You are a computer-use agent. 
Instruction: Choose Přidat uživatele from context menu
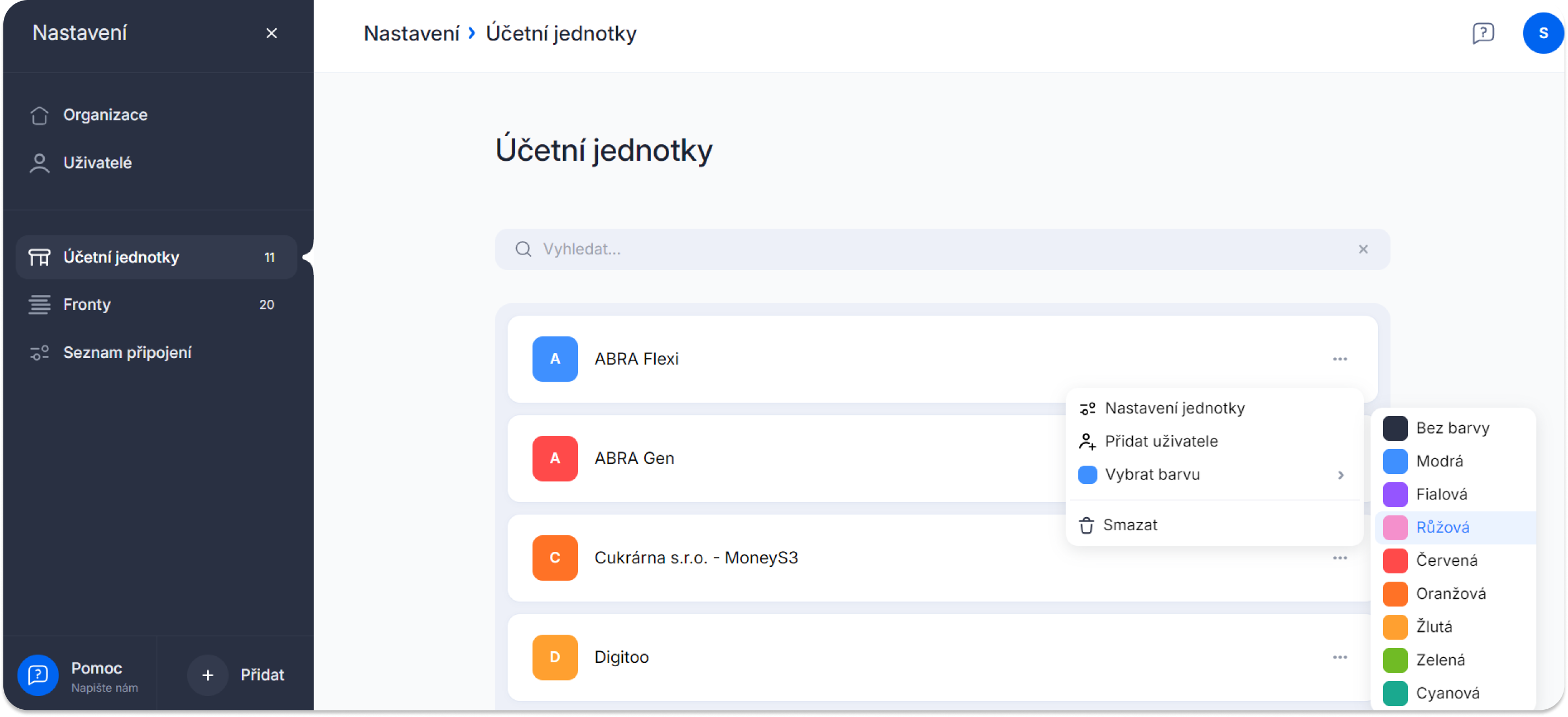(x=1214, y=441)
